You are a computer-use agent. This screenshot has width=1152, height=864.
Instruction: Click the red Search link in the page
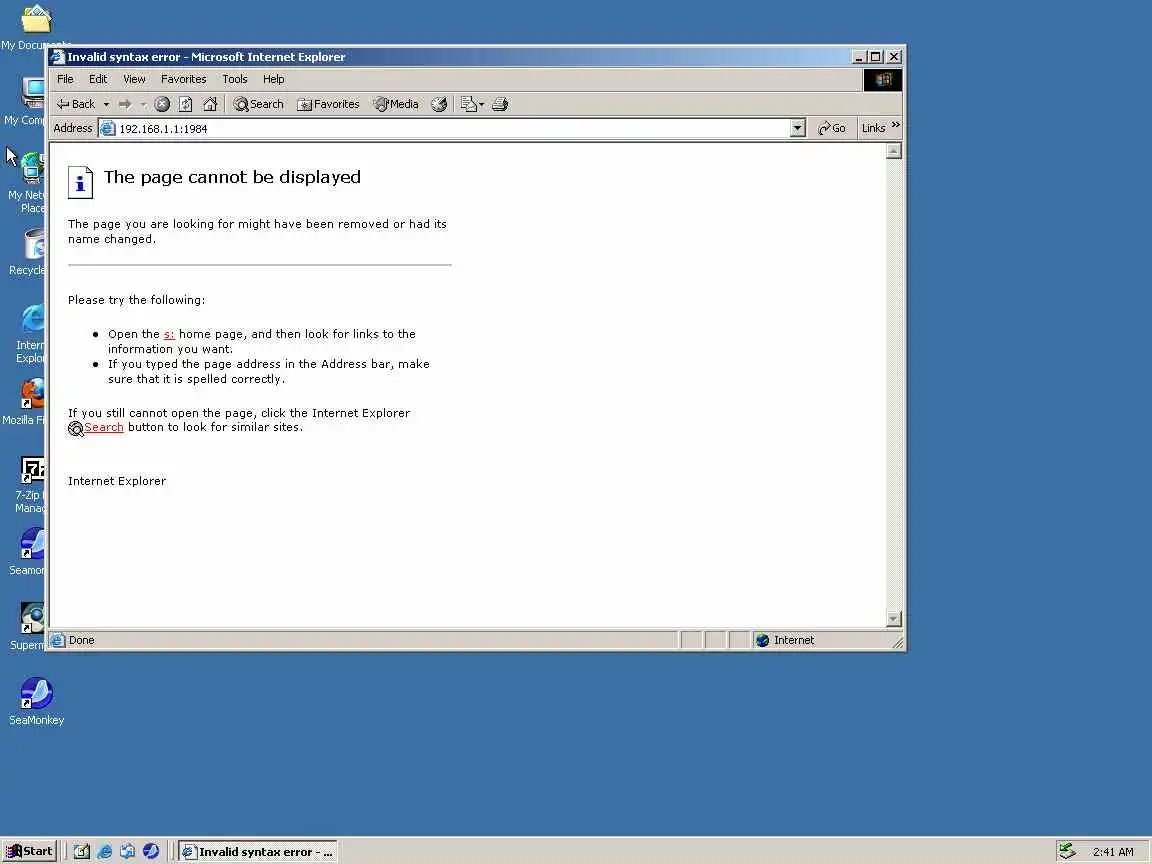point(104,428)
